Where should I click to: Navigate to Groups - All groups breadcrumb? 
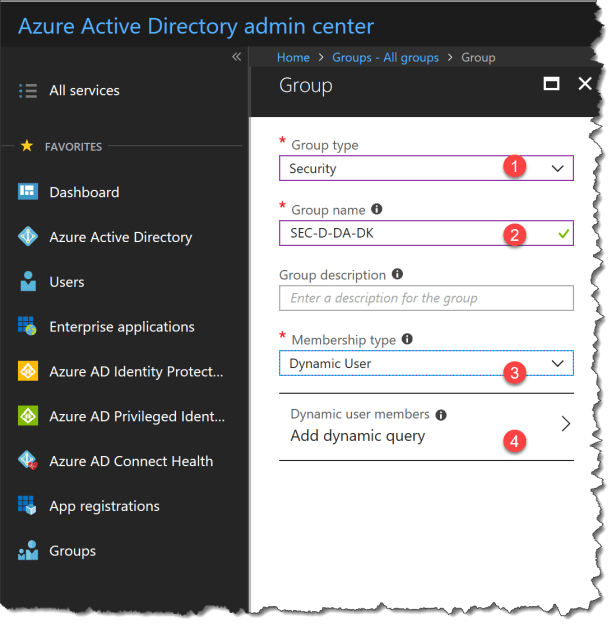[385, 58]
